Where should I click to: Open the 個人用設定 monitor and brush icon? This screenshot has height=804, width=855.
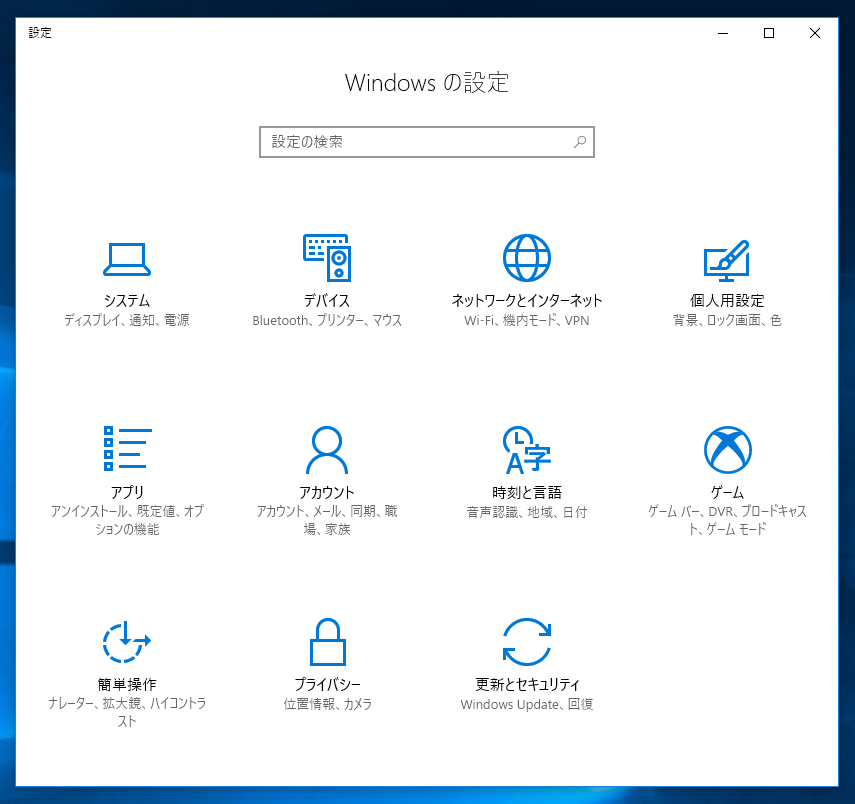point(726,261)
